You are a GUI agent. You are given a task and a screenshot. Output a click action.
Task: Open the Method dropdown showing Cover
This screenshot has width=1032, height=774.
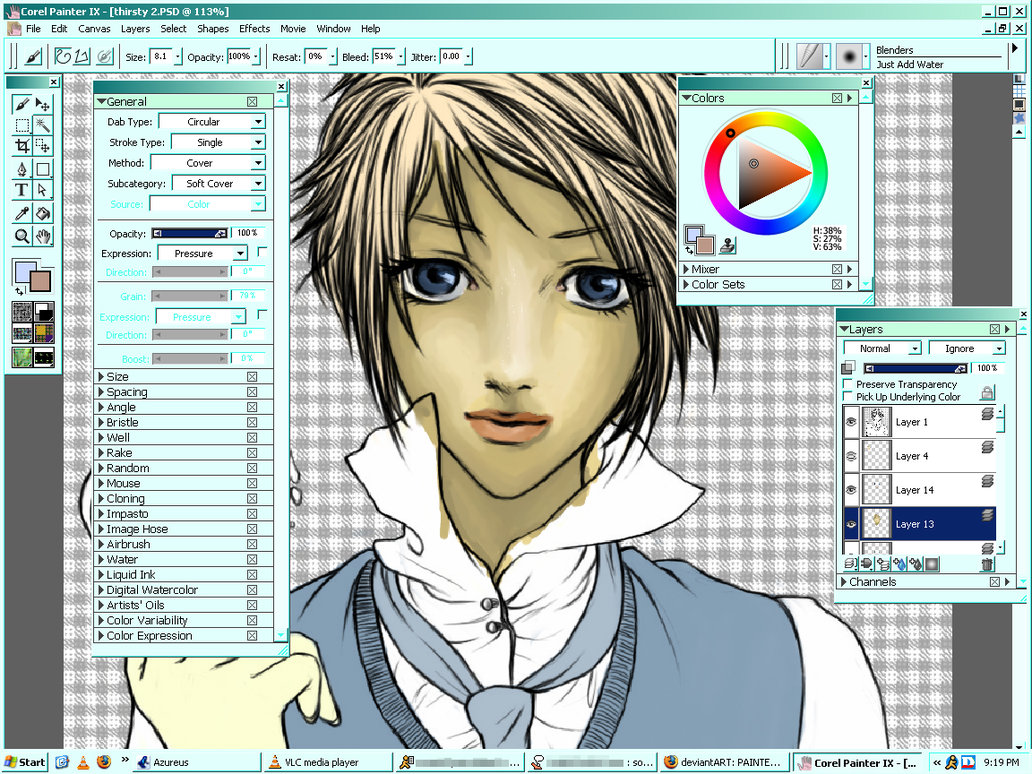tap(207, 163)
